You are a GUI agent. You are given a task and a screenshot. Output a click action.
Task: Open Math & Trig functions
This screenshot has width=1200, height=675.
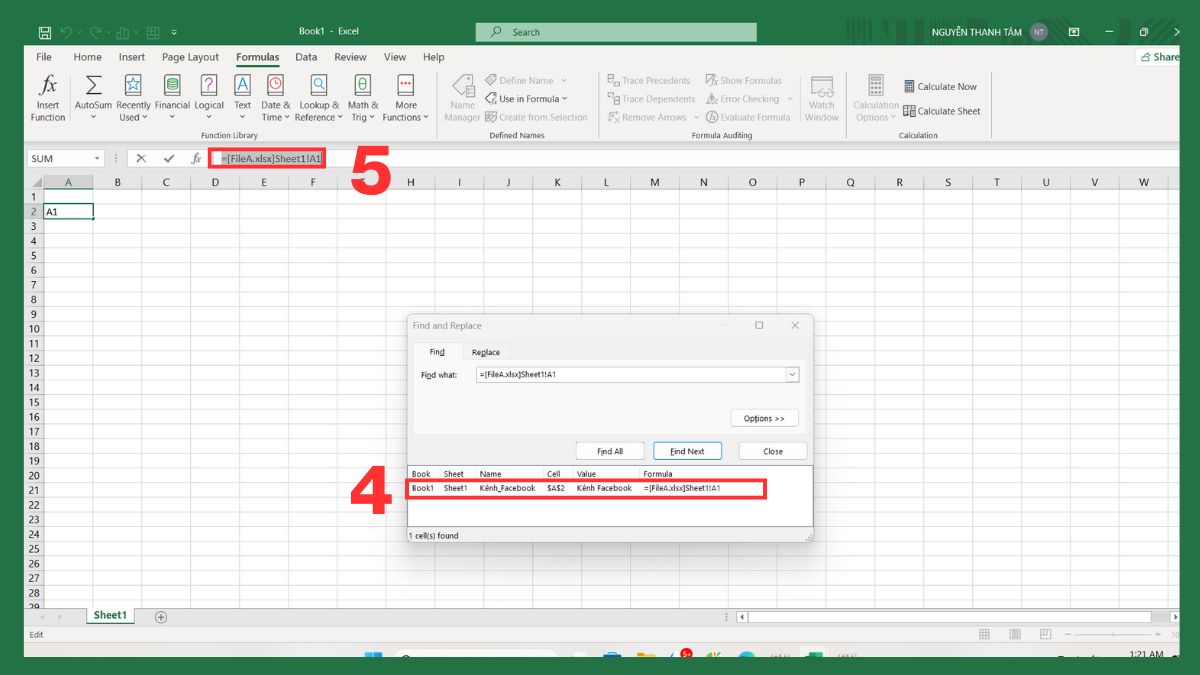tap(363, 98)
